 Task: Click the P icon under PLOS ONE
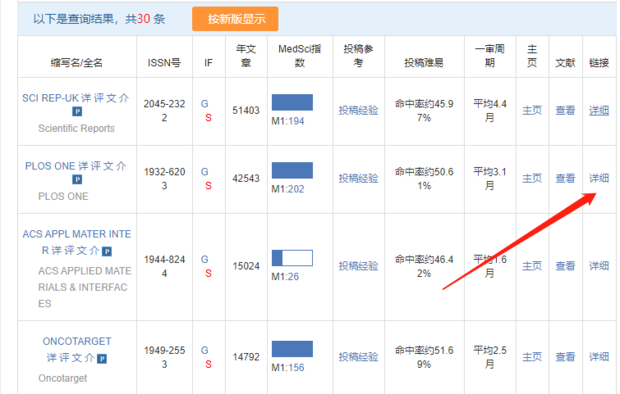(77, 180)
